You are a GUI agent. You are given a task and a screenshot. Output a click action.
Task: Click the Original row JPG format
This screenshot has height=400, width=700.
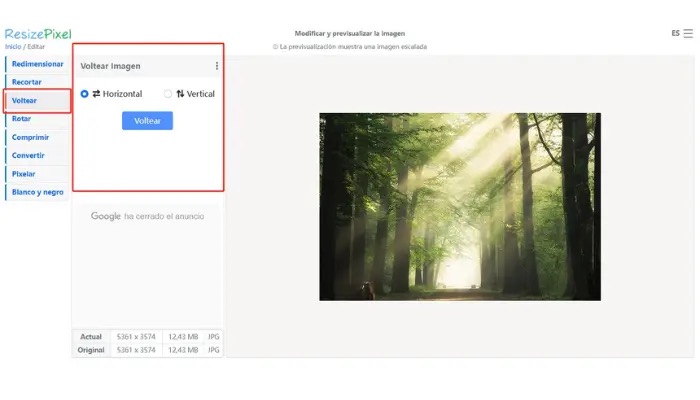coord(213,350)
